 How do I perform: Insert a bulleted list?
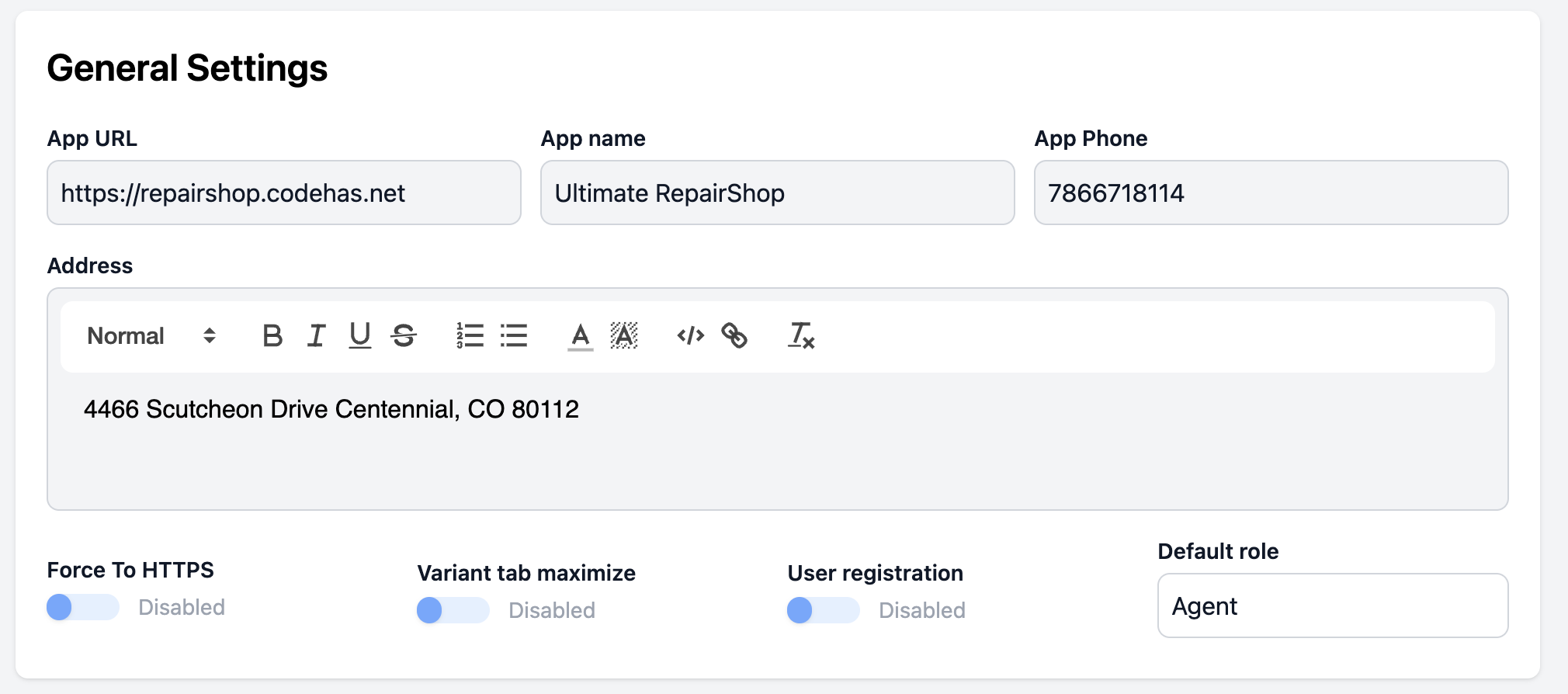[x=514, y=336]
